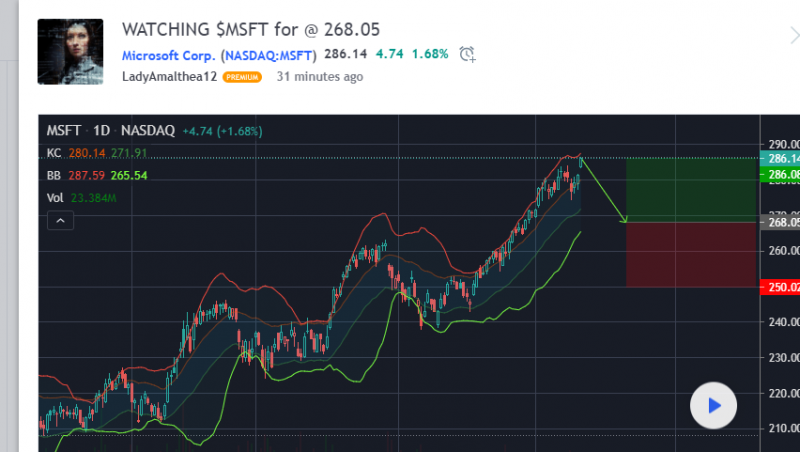Click the author avatar thumbnail

point(70,51)
